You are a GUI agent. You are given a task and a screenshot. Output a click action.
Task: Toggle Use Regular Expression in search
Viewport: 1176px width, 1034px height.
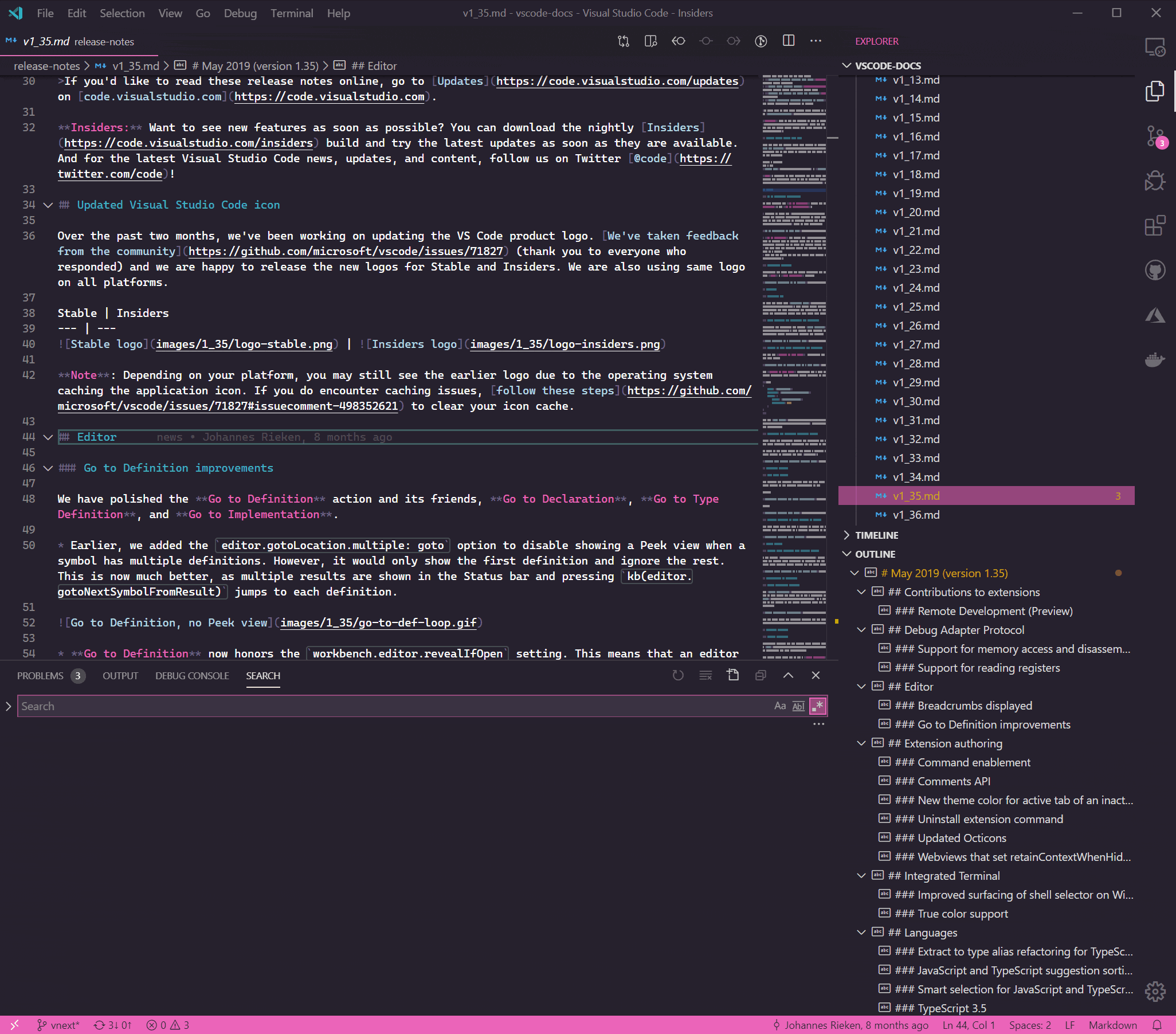[817, 706]
